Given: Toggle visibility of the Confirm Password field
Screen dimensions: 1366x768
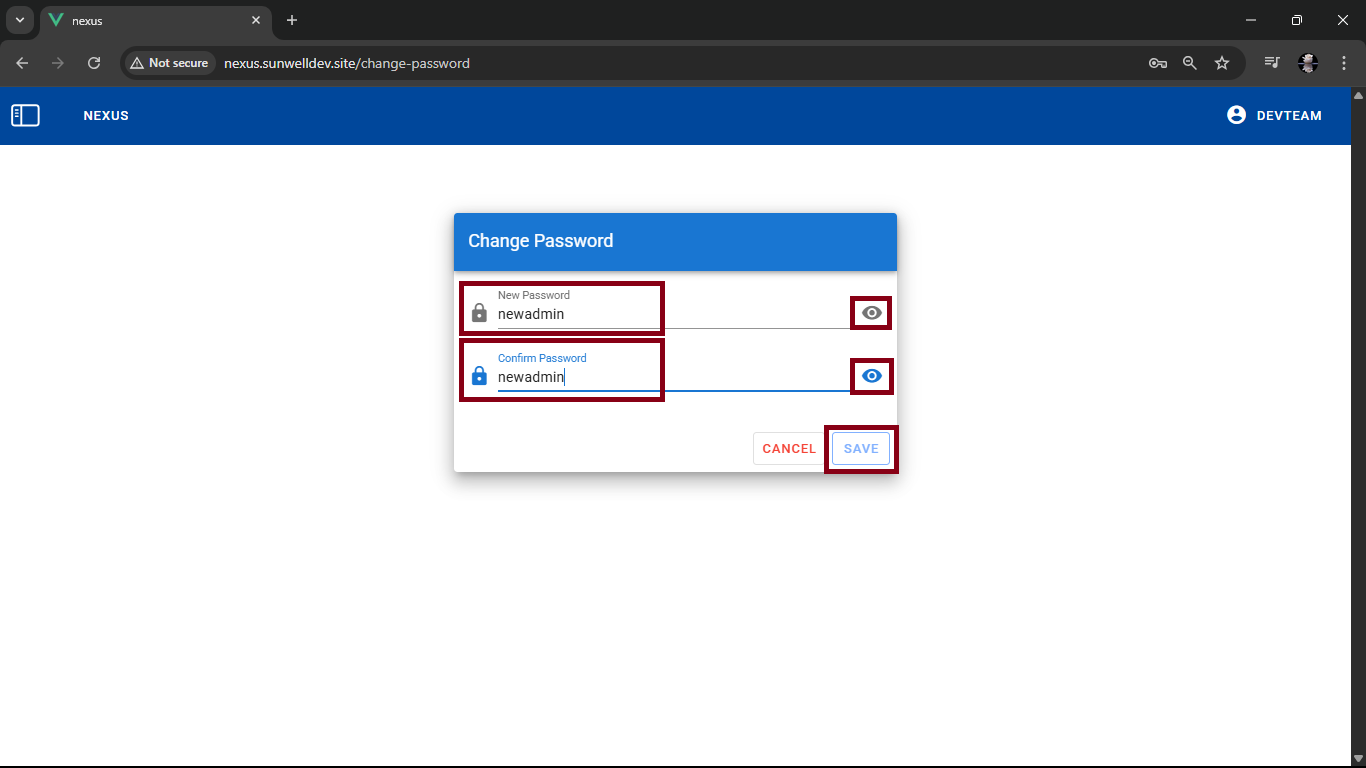Looking at the screenshot, I should coord(872,376).
